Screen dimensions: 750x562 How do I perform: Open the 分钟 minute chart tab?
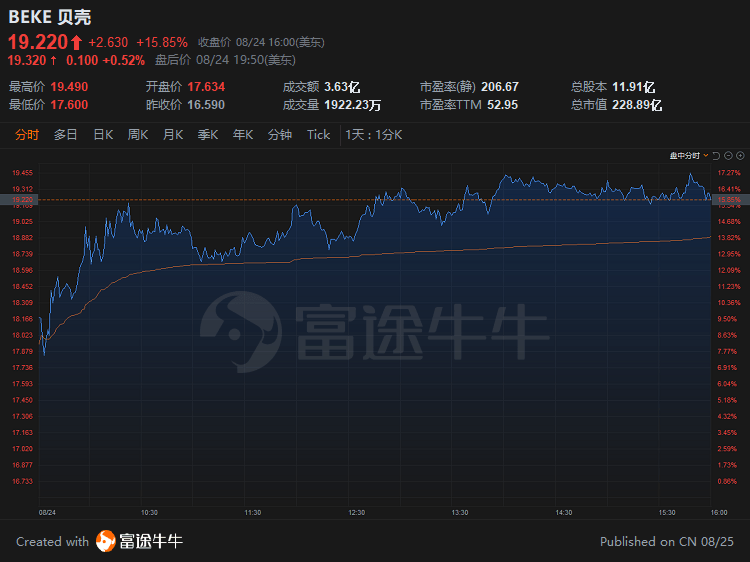[x=280, y=135]
